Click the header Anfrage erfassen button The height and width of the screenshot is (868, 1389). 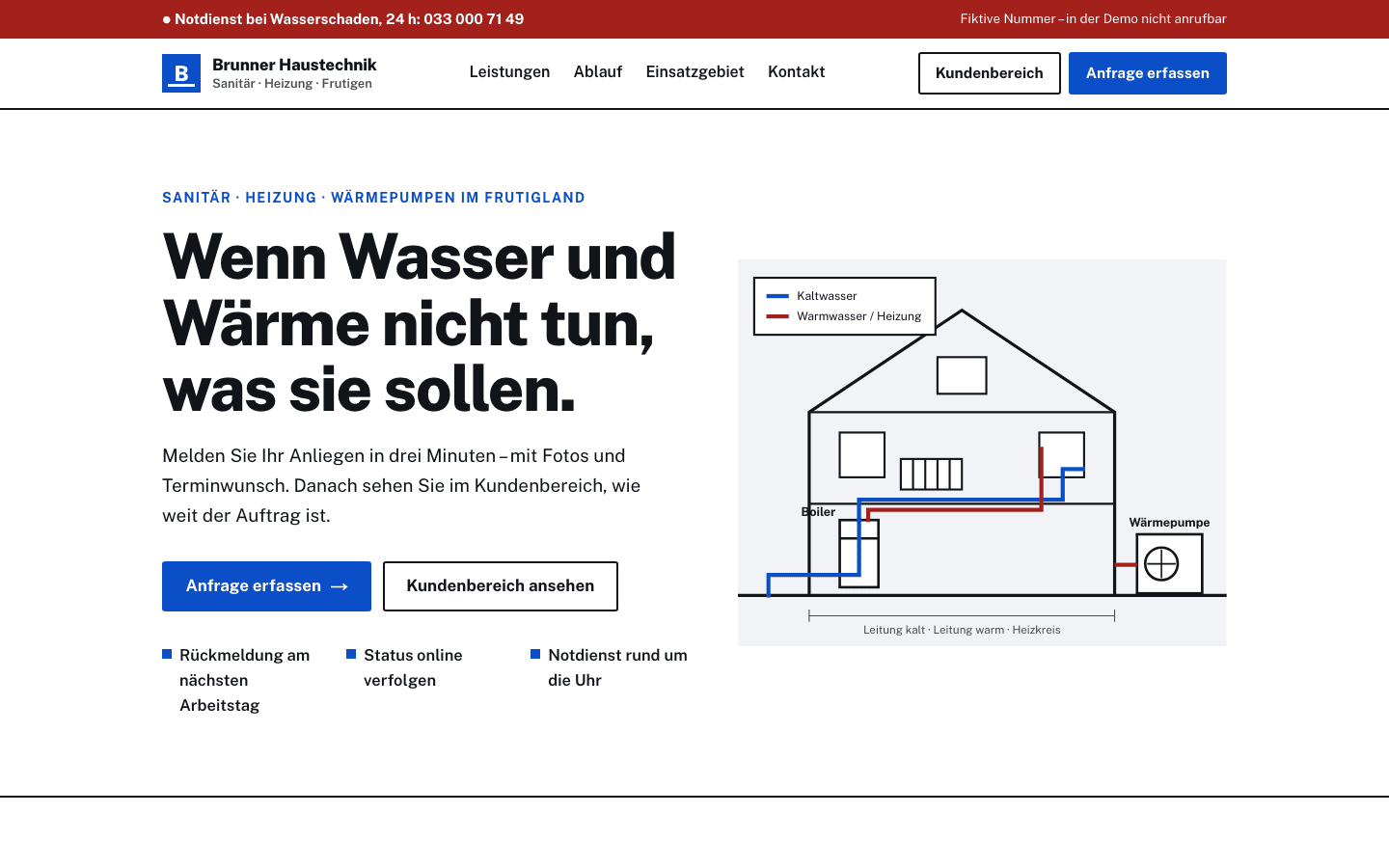point(1148,73)
